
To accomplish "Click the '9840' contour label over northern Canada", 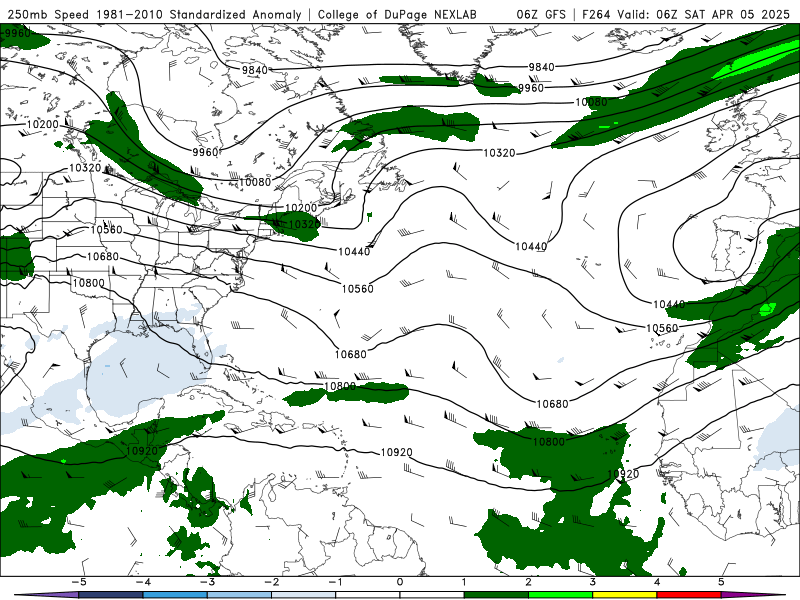I will (255, 70).
